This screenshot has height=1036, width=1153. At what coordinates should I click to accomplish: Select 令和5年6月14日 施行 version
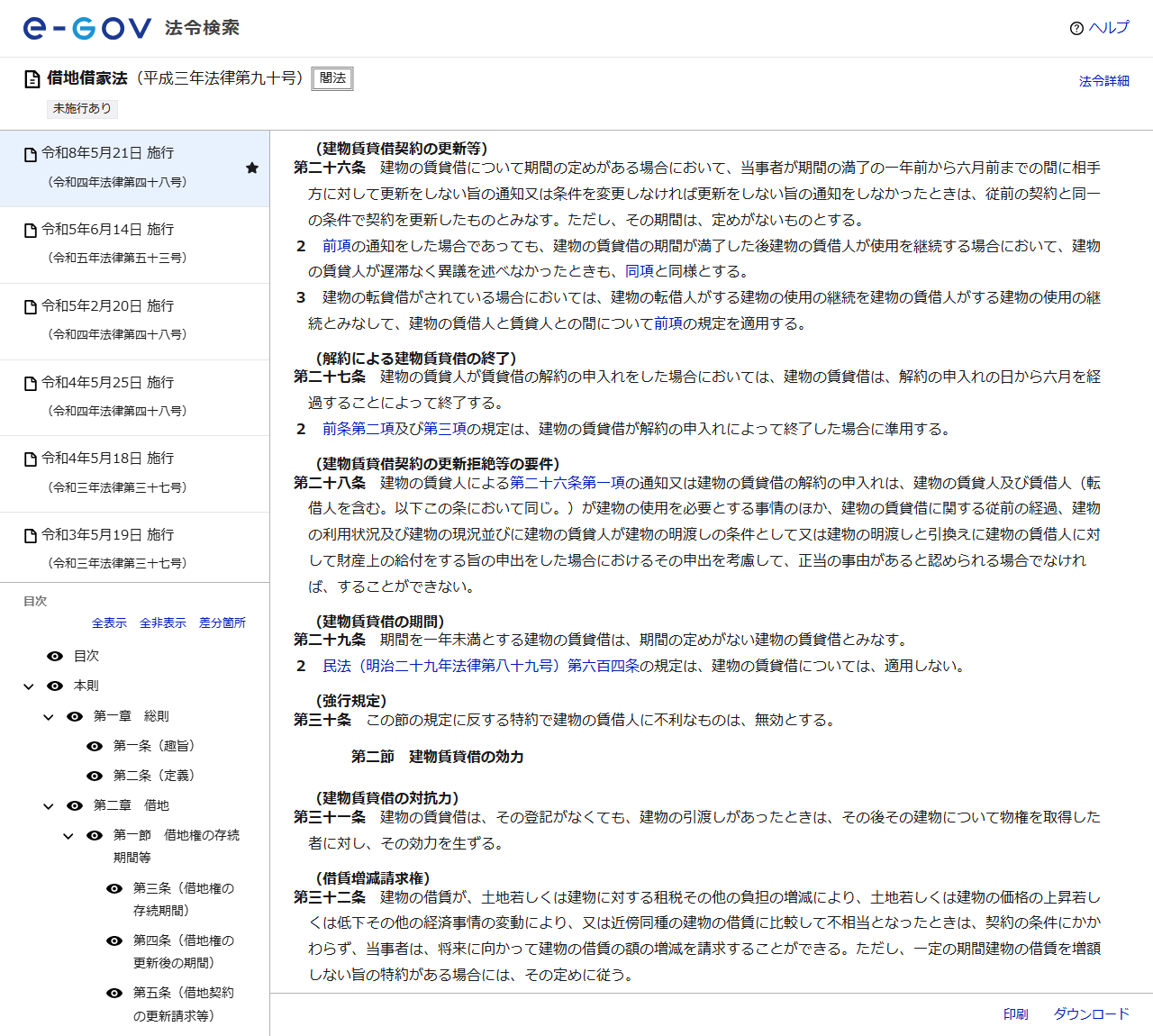(134, 245)
